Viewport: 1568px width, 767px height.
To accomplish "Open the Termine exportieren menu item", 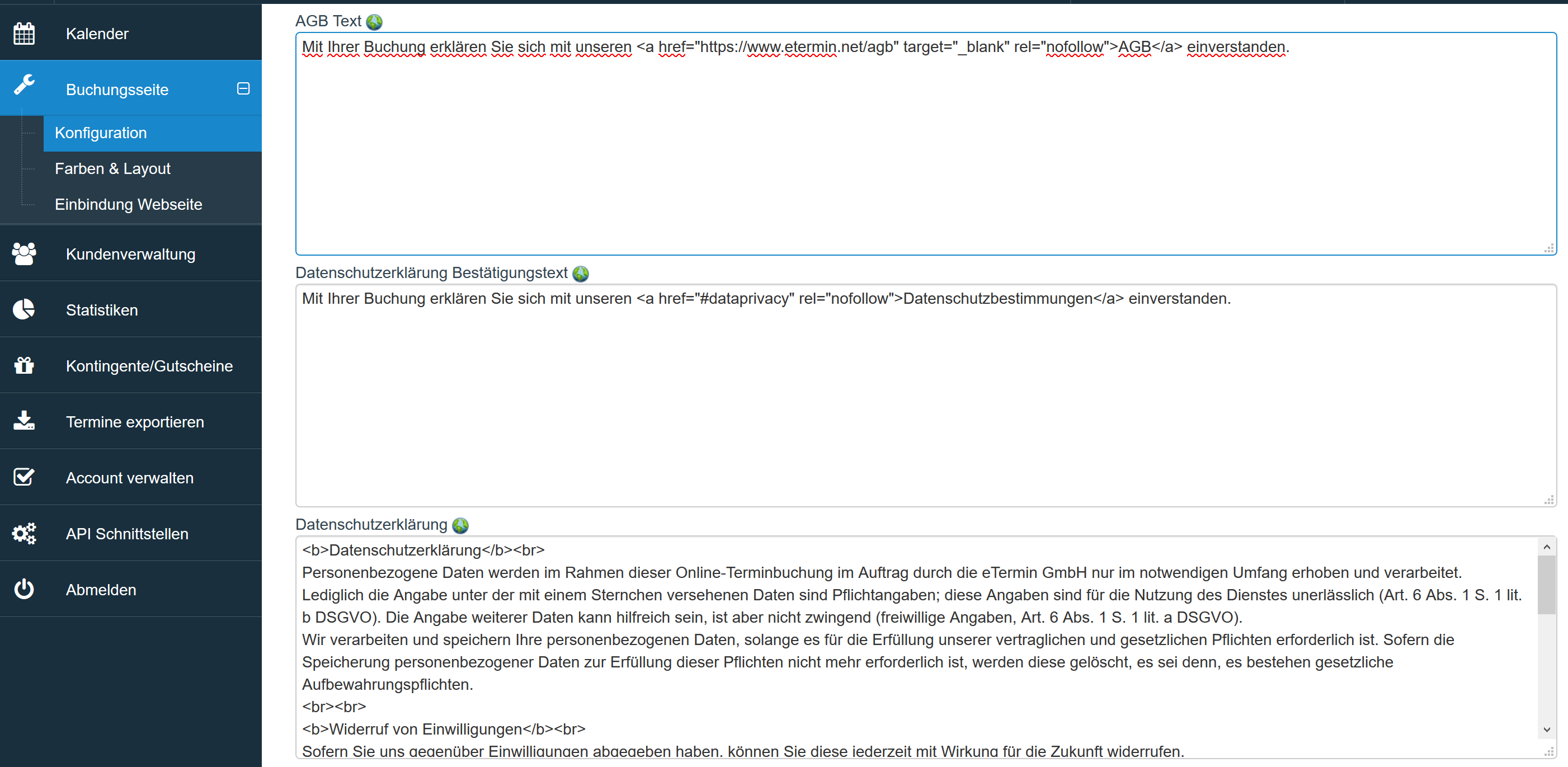I will (x=131, y=422).
